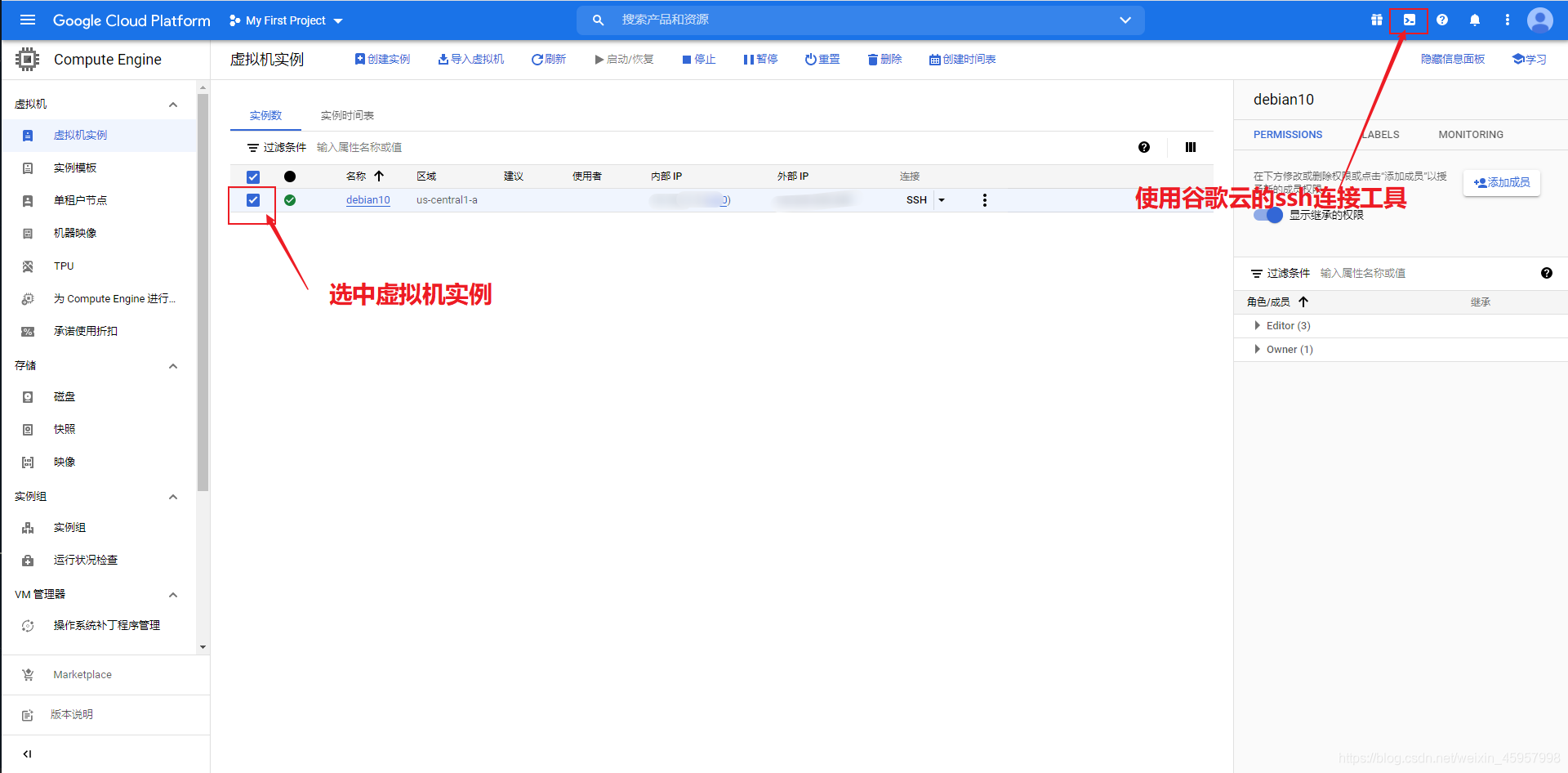Select the MONITORING tab
Screen dimensions: 1568x773
[x=1471, y=135]
